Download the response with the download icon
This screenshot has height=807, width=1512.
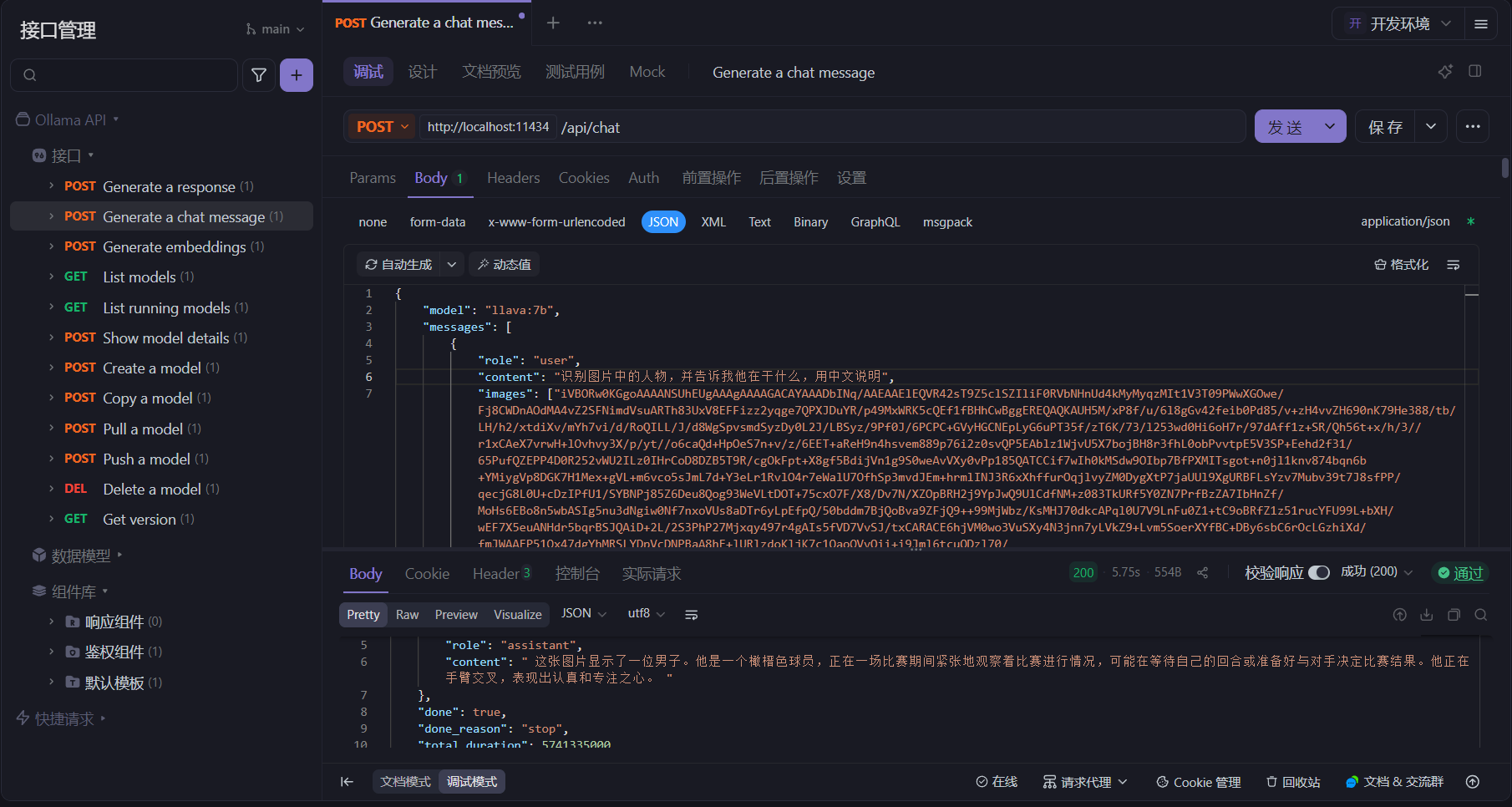pos(1427,614)
